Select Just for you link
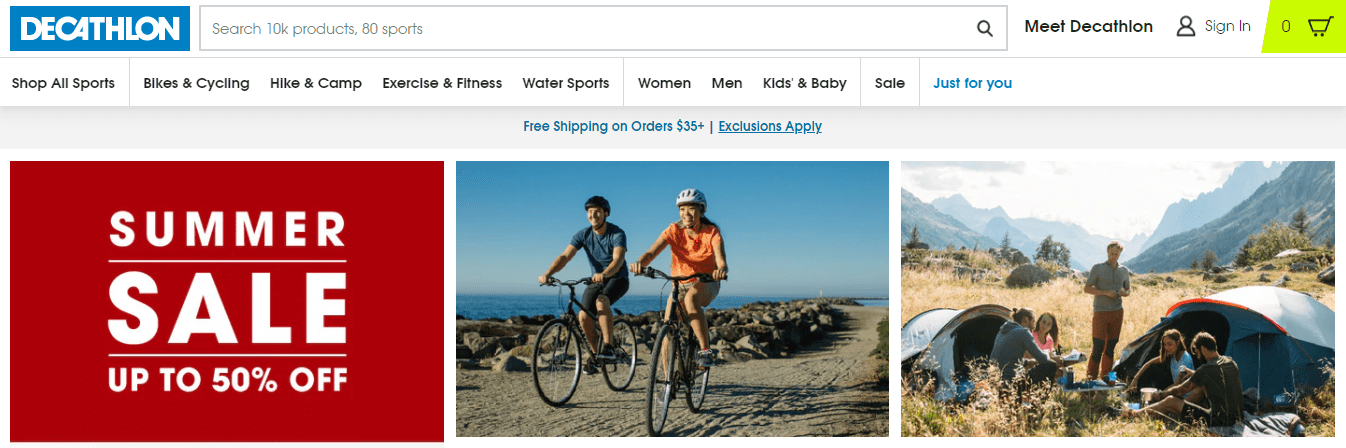This screenshot has height=448, width=1346. [972, 83]
